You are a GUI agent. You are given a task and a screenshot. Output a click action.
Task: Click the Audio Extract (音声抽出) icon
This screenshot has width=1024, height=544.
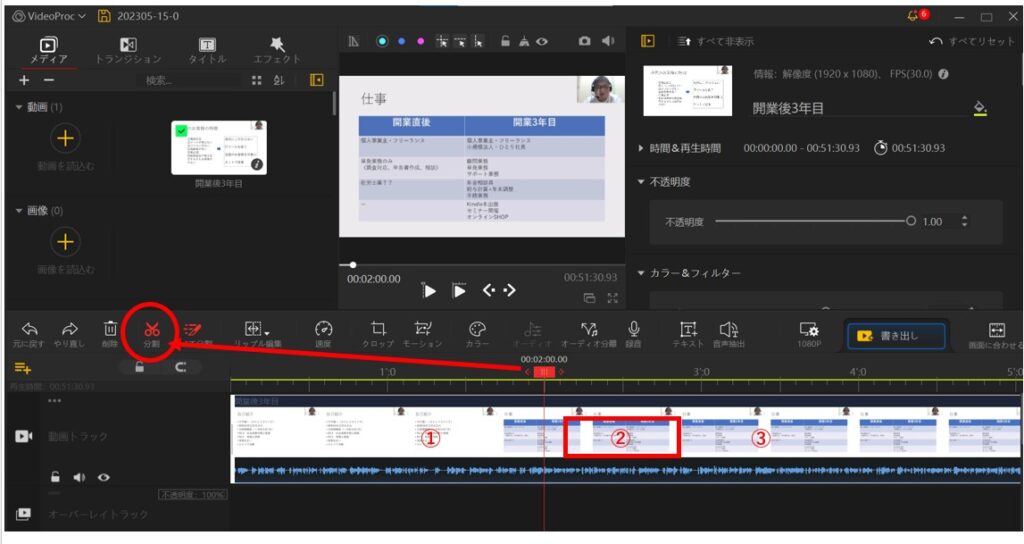pos(729,328)
